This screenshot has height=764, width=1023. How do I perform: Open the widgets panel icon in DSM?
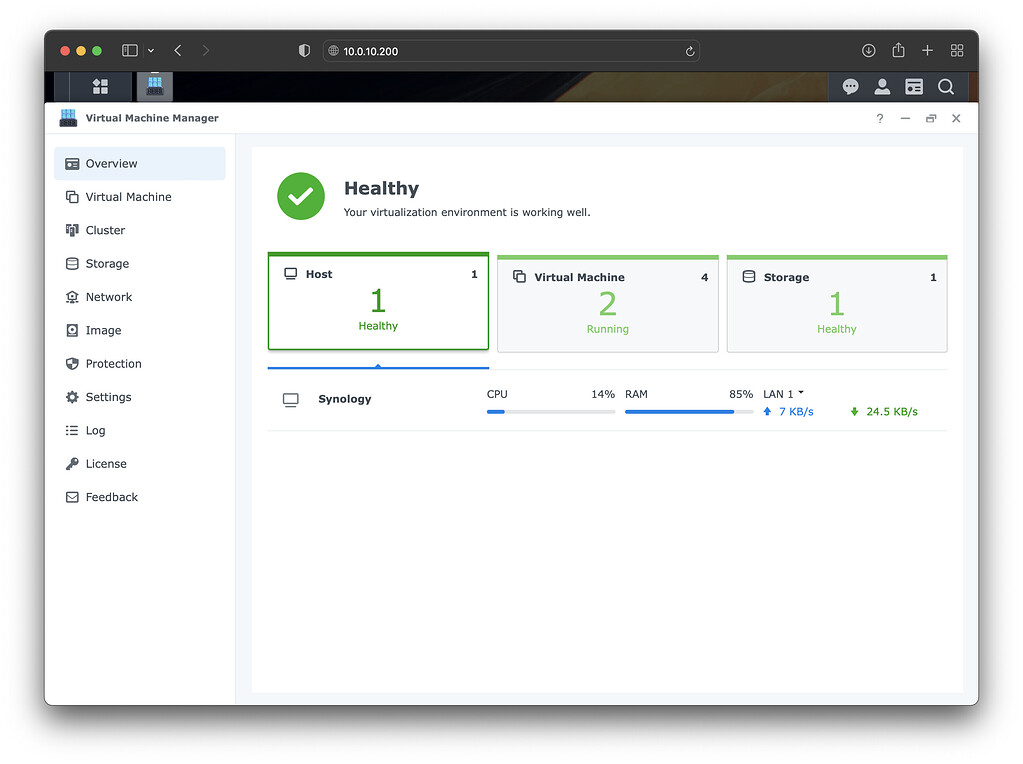tap(913, 86)
